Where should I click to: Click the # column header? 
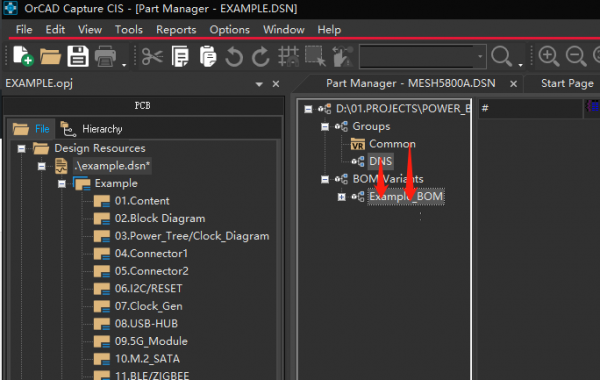click(530, 108)
